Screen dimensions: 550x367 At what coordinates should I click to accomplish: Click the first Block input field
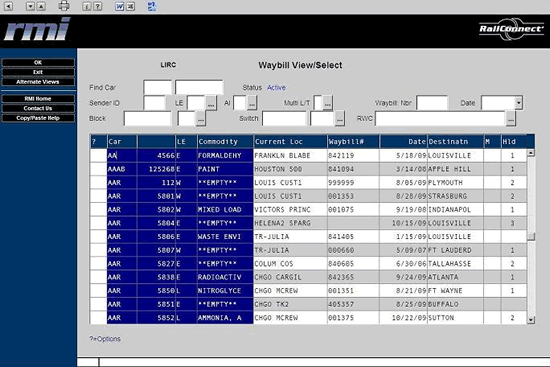point(148,119)
